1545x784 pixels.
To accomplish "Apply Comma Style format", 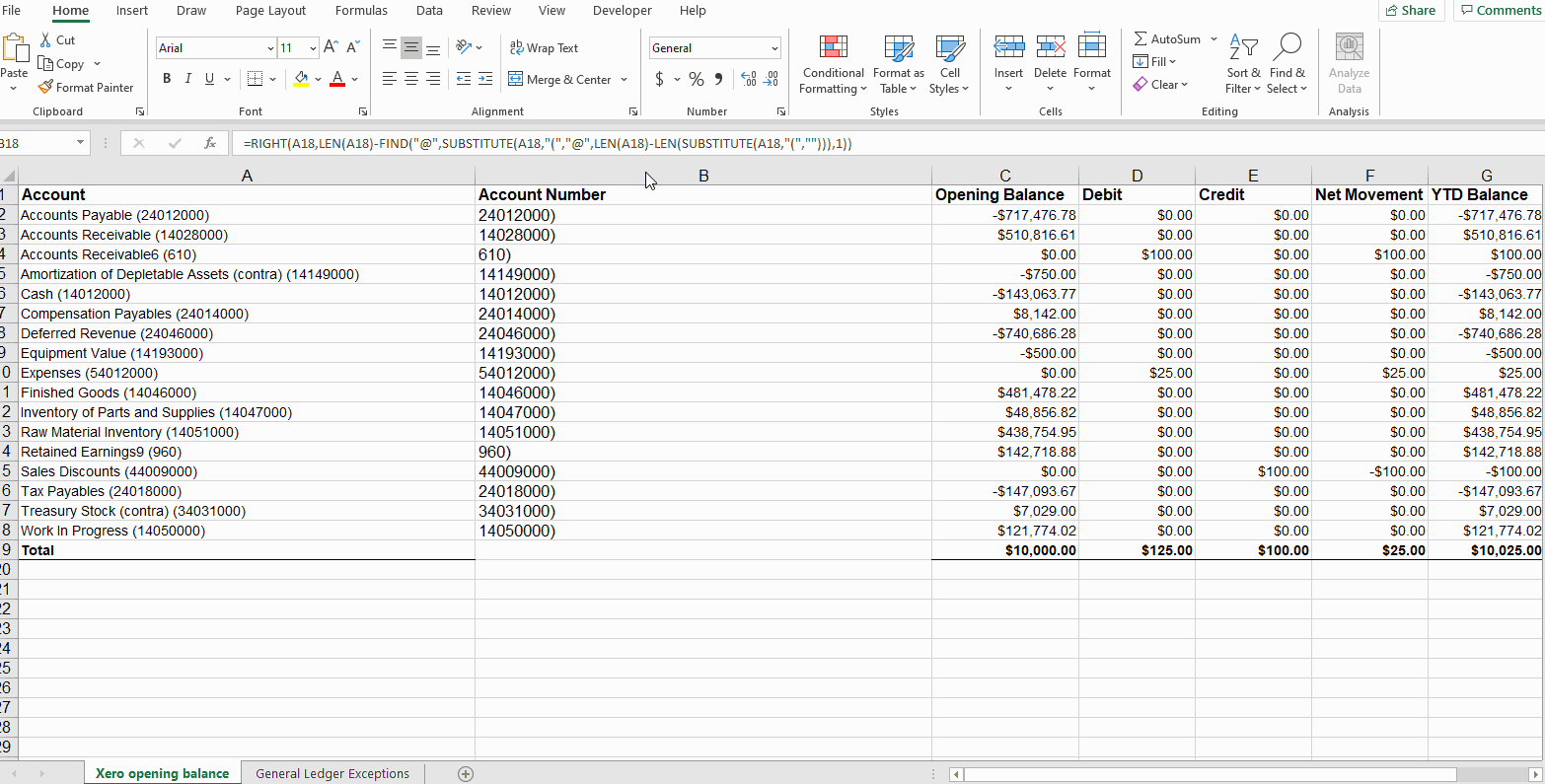I will coord(718,79).
